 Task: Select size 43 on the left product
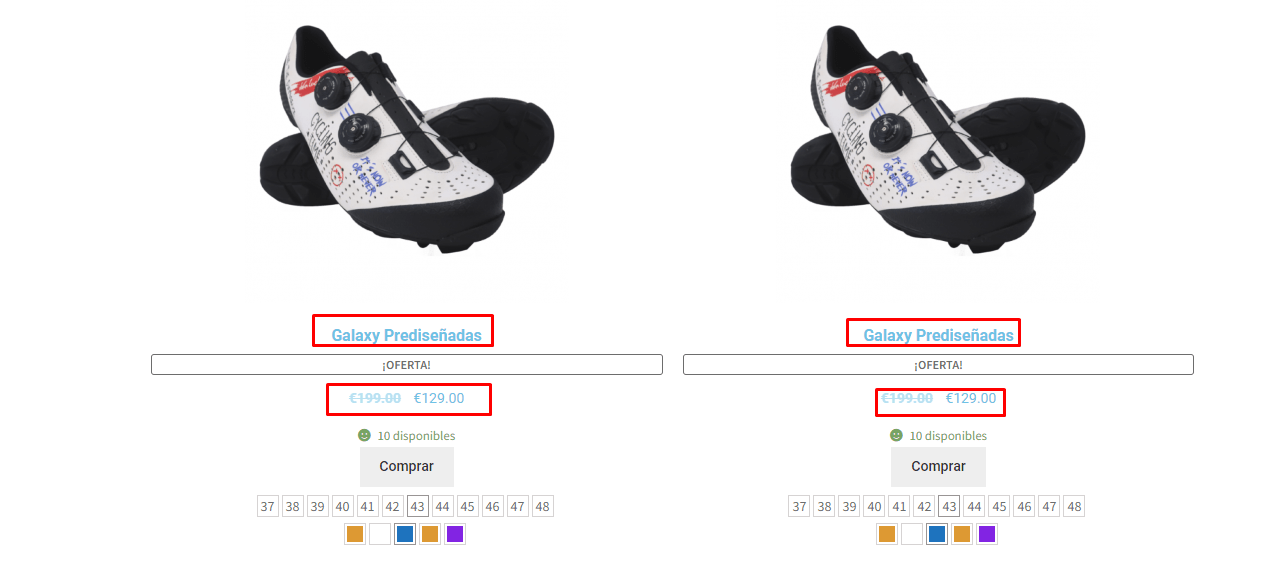[418, 506]
